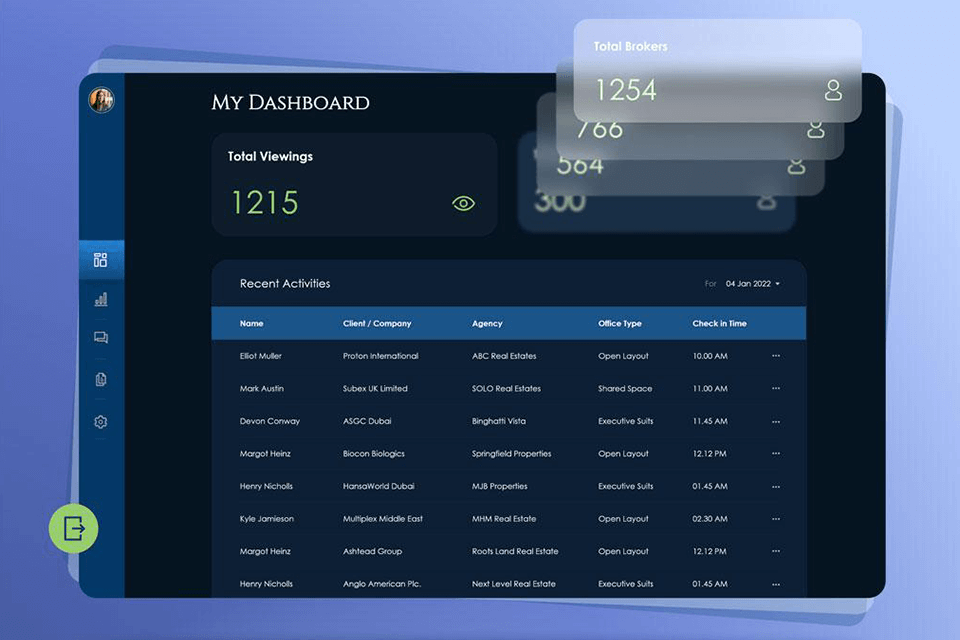Open more options for Mark Austin row
Image resolution: width=960 pixels, height=640 pixels.
[x=776, y=388]
